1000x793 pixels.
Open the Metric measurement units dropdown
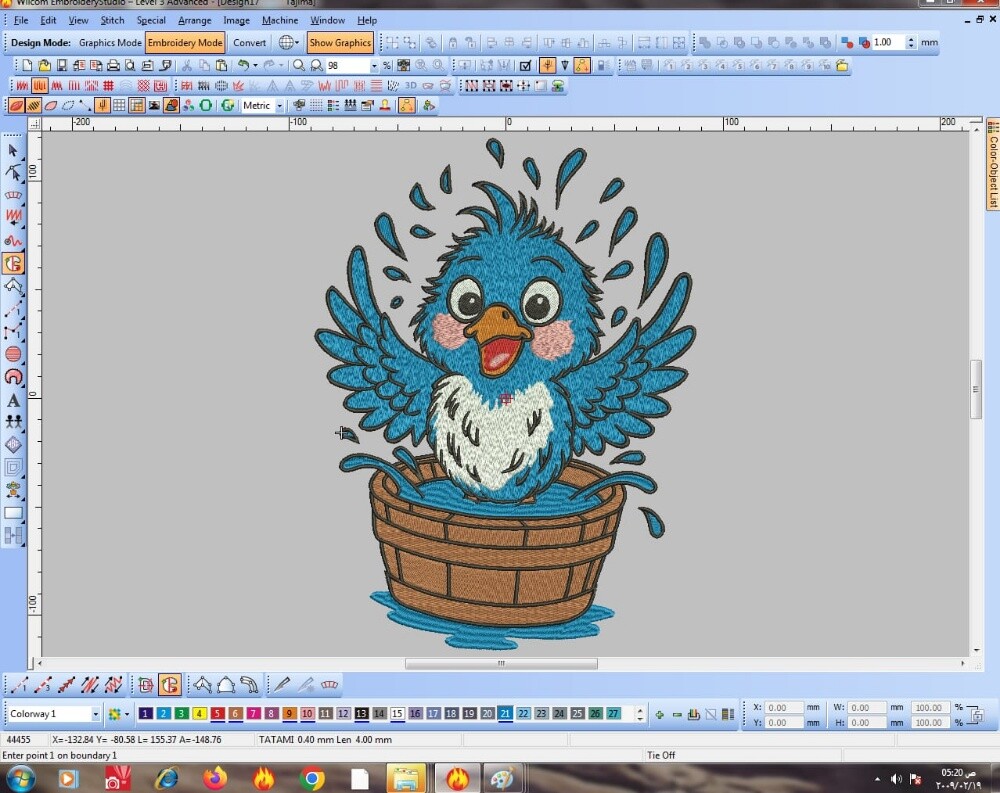(279, 106)
